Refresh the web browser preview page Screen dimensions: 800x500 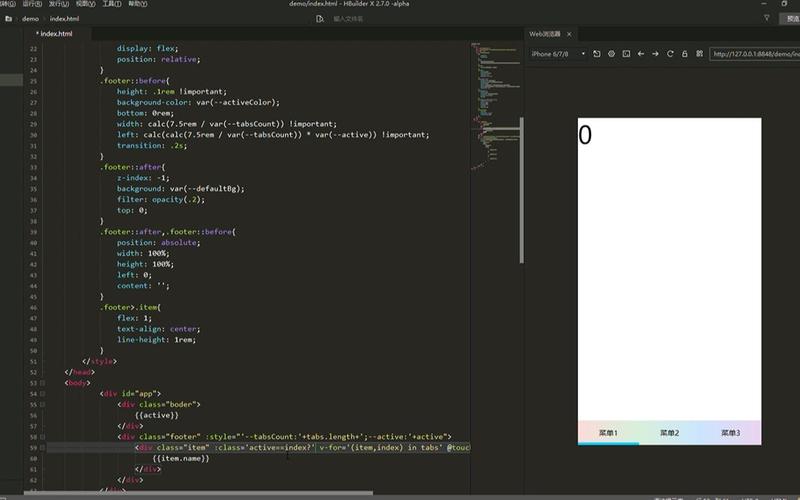coord(670,54)
